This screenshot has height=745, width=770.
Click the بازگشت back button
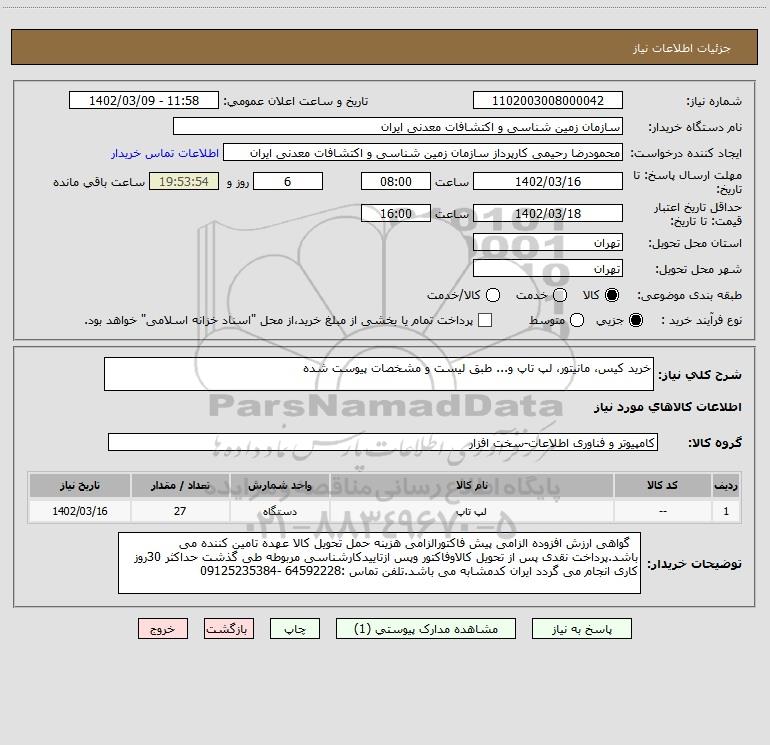(229, 629)
